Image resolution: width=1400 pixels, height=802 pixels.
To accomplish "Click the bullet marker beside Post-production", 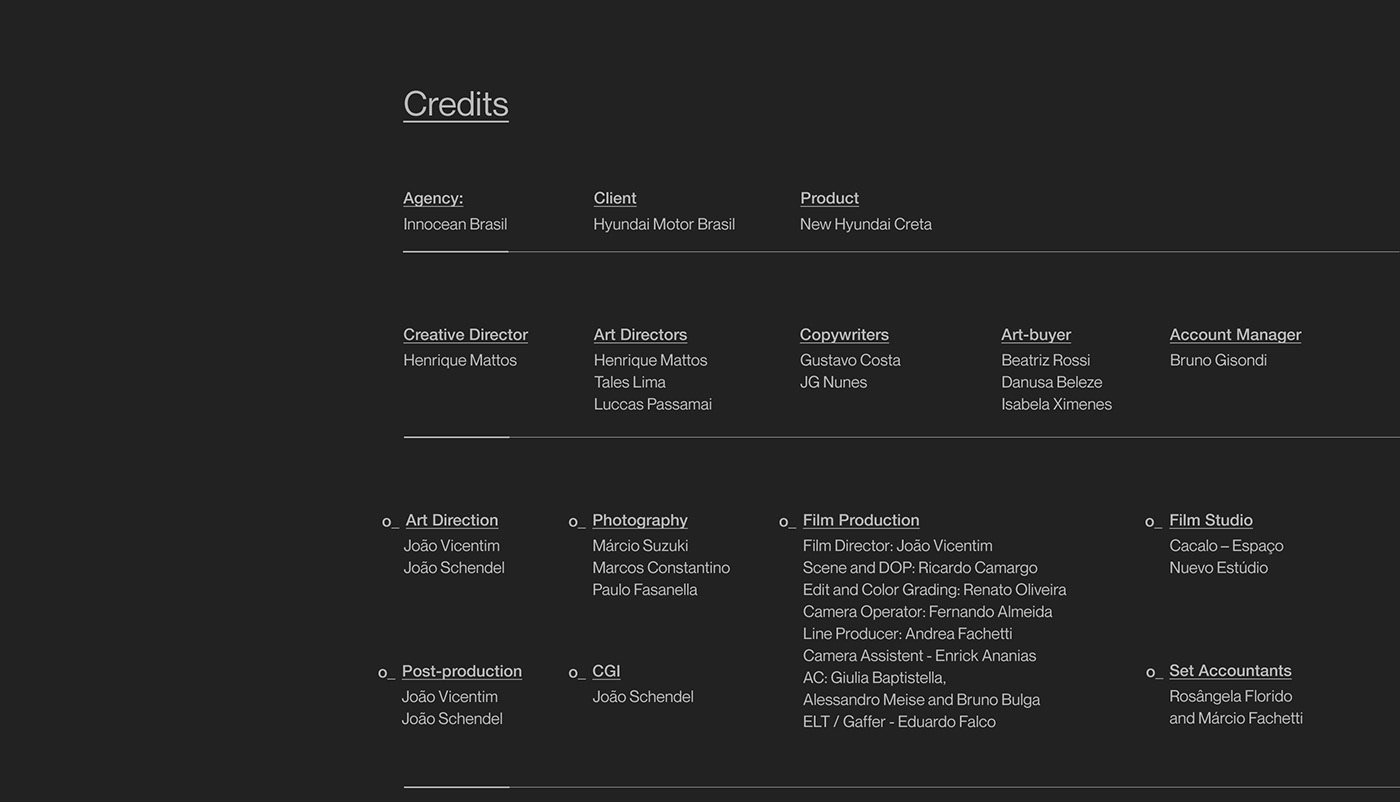I will click(x=385, y=673).
